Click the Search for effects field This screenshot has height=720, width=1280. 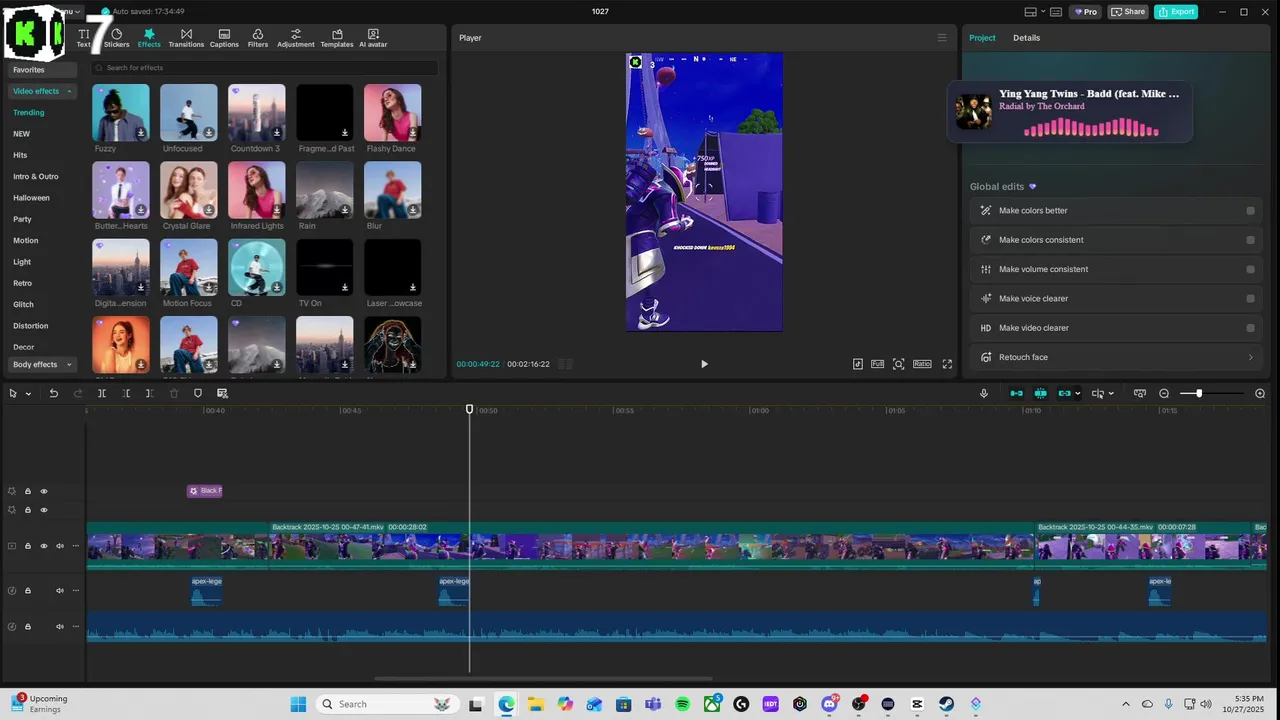[x=264, y=68]
